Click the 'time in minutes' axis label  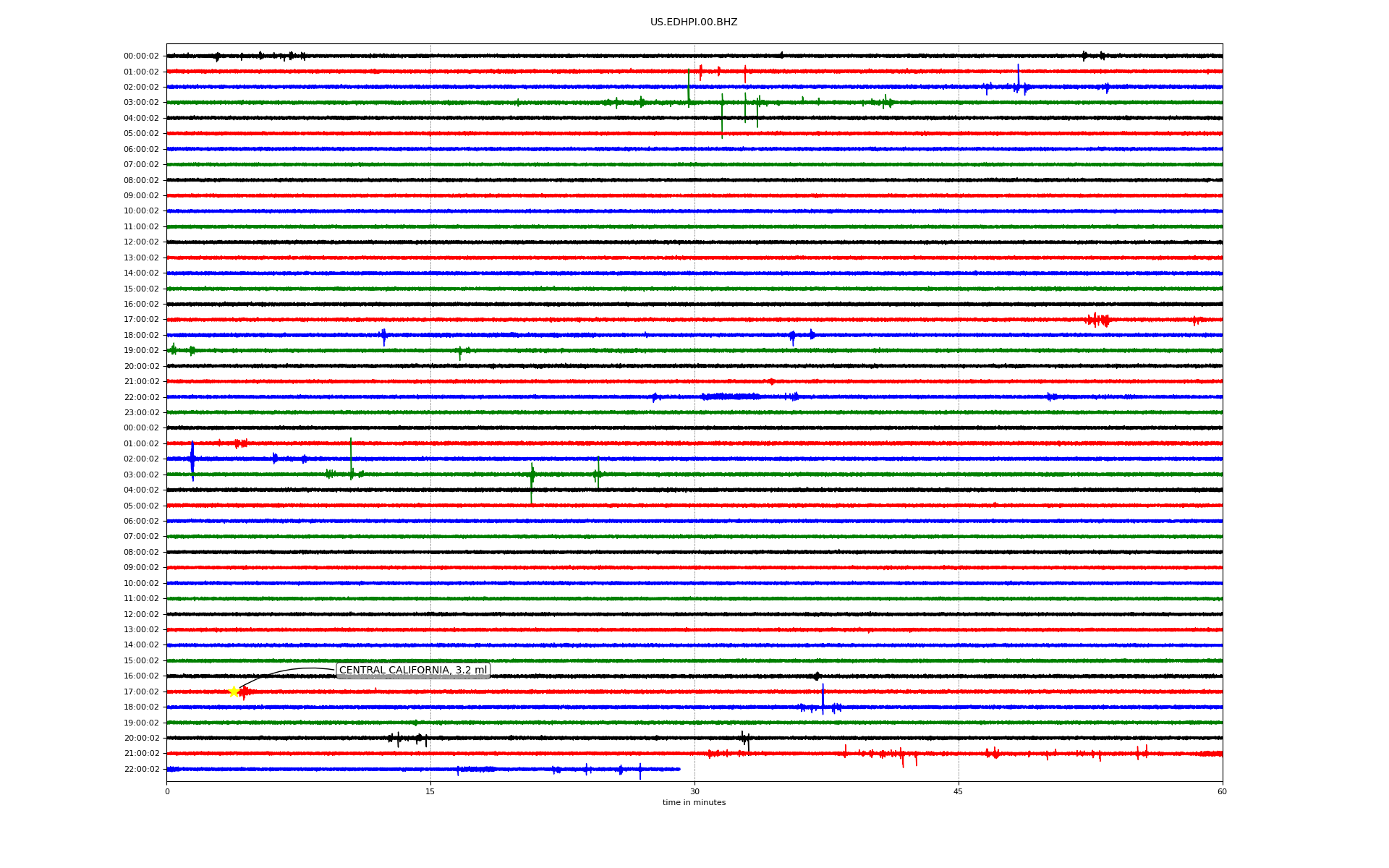[x=694, y=803]
